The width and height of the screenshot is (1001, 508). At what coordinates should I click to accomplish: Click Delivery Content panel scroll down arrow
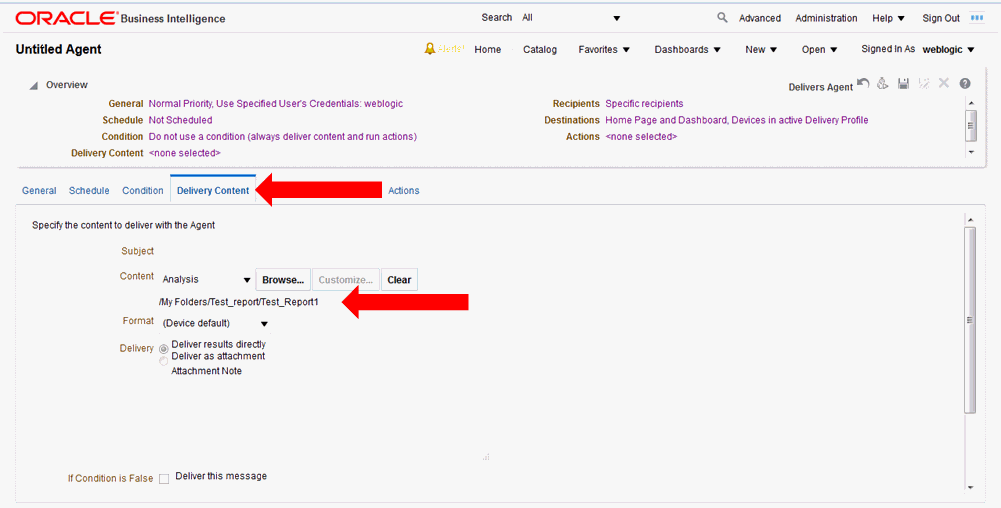pyautogui.click(x=971, y=487)
